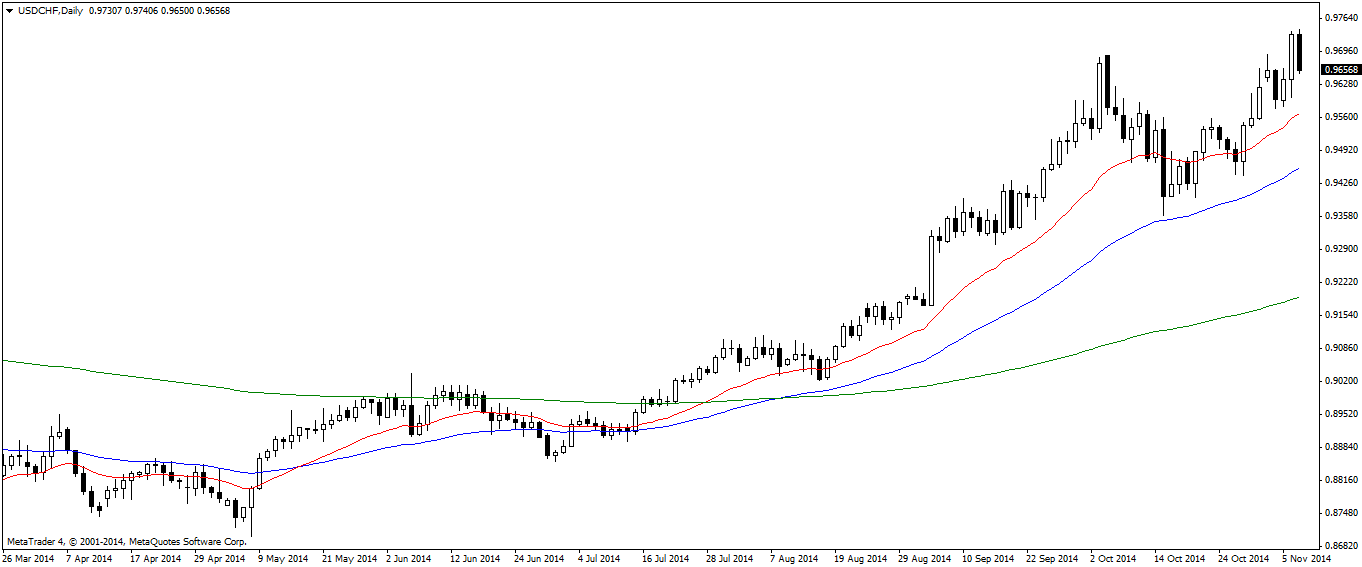Click the 0.94920 price axis label

click(x=1342, y=150)
